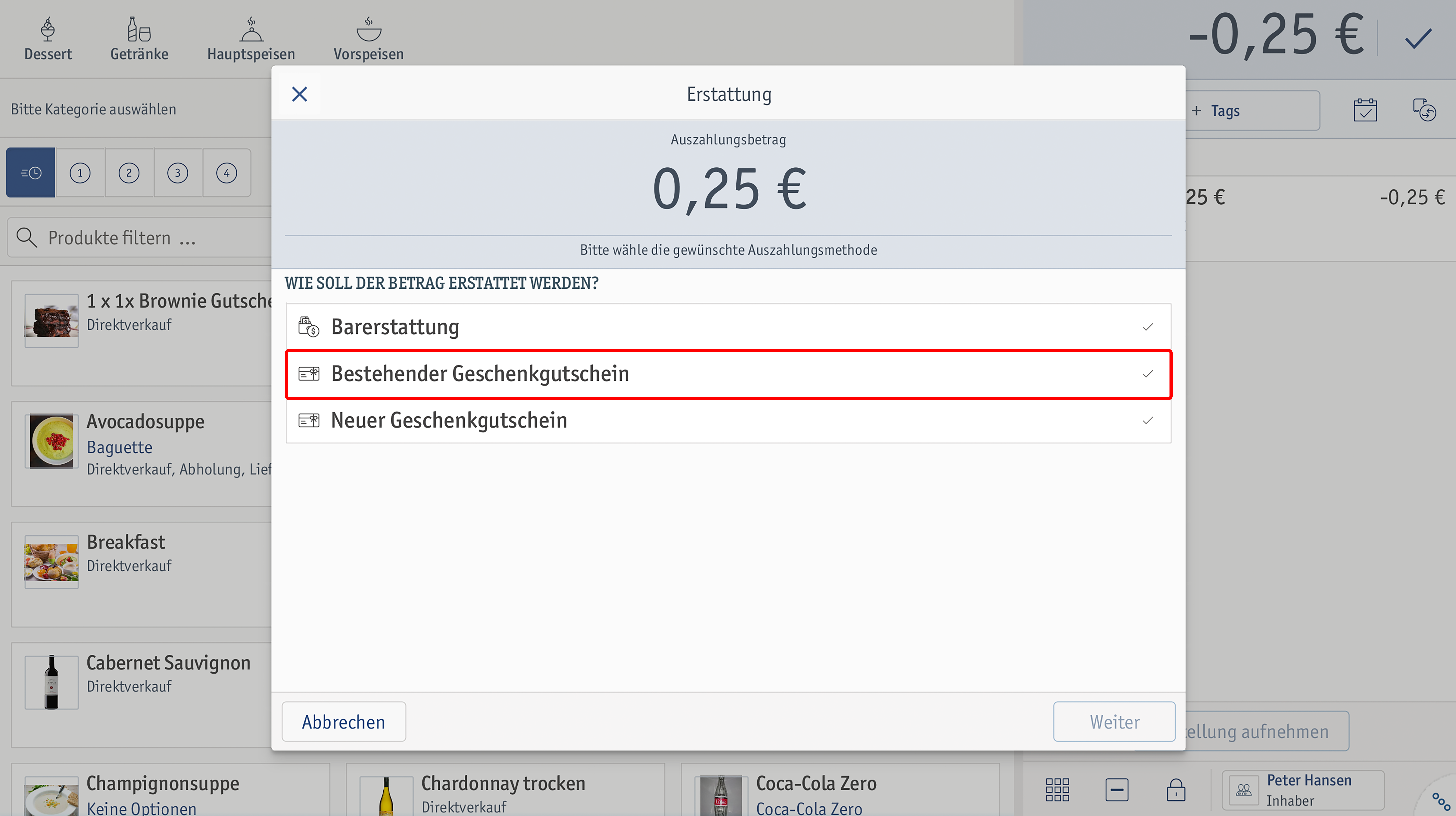Click the Cabernet Sauvignon bottle image

coord(51,682)
